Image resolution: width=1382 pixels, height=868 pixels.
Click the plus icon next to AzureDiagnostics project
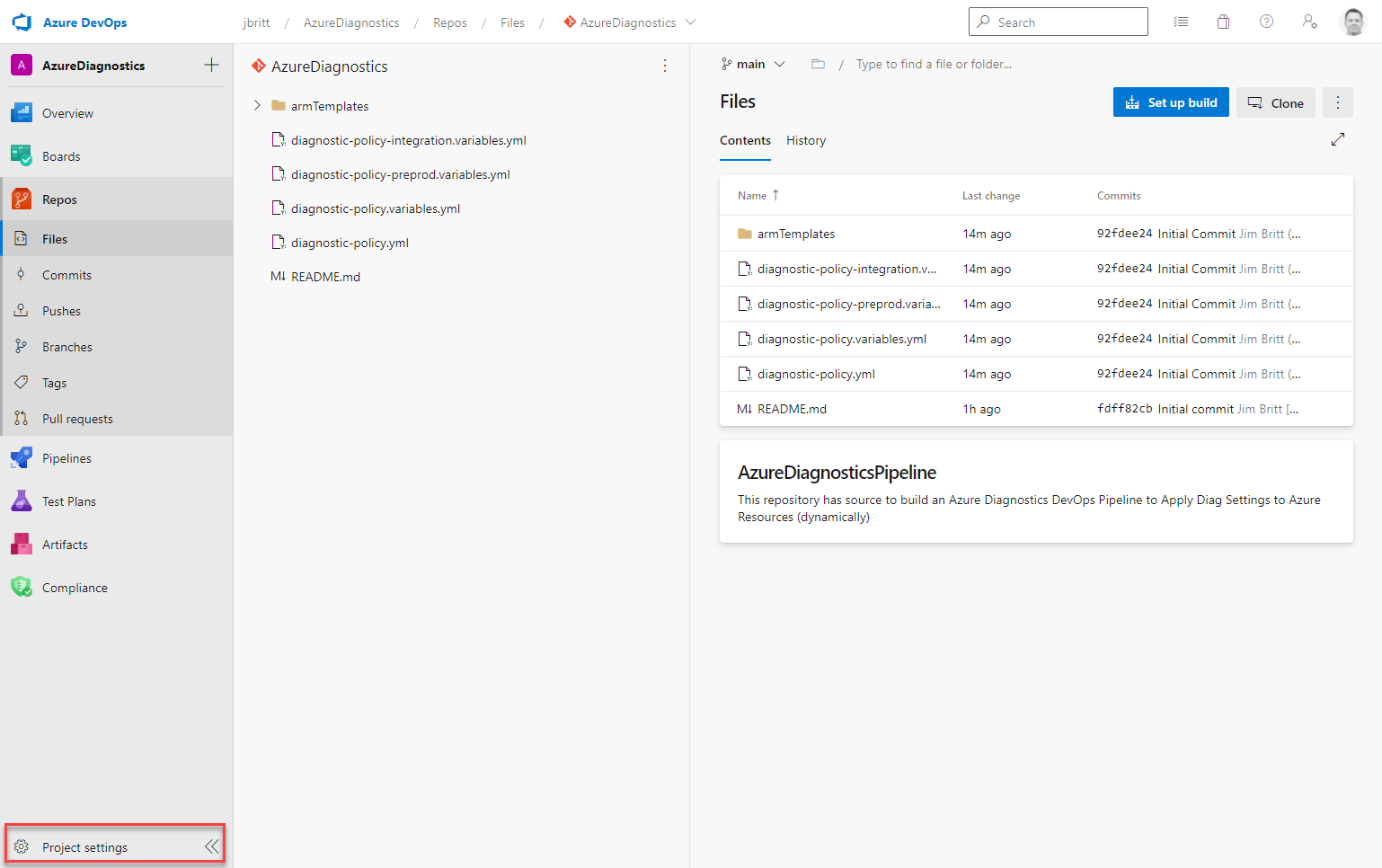coord(211,65)
